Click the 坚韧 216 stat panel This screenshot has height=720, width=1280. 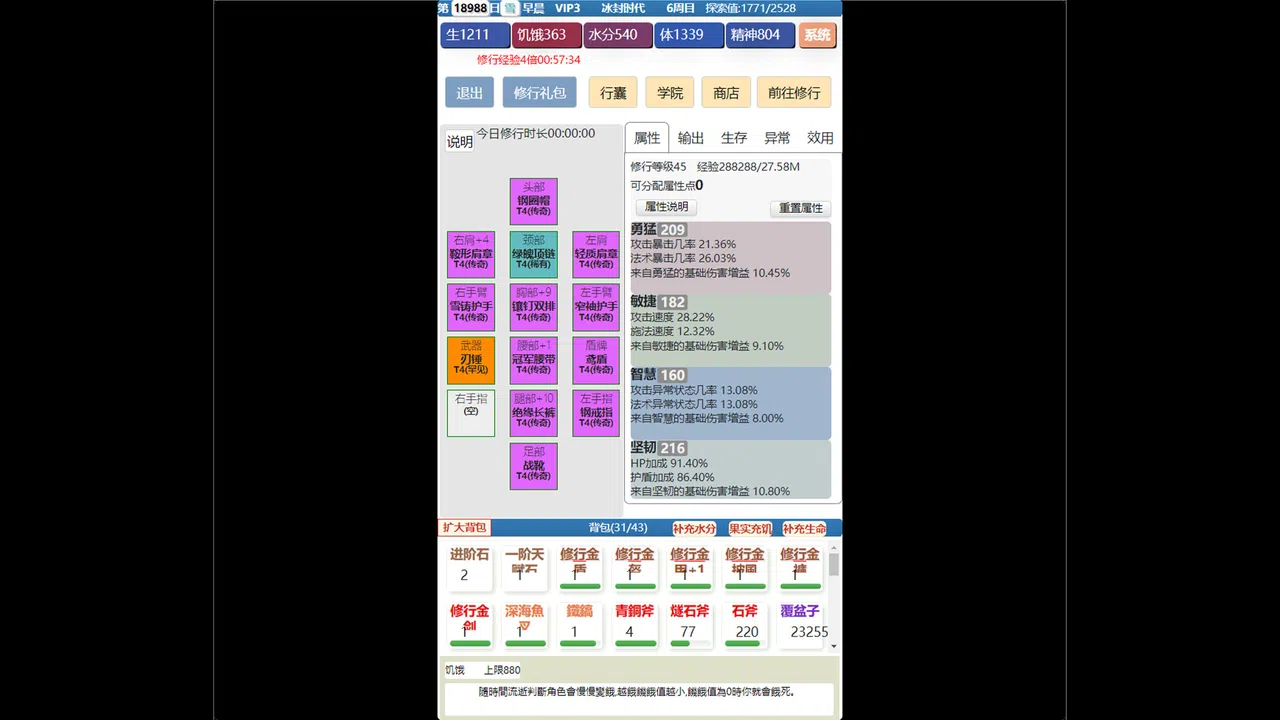[x=730, y=469]
